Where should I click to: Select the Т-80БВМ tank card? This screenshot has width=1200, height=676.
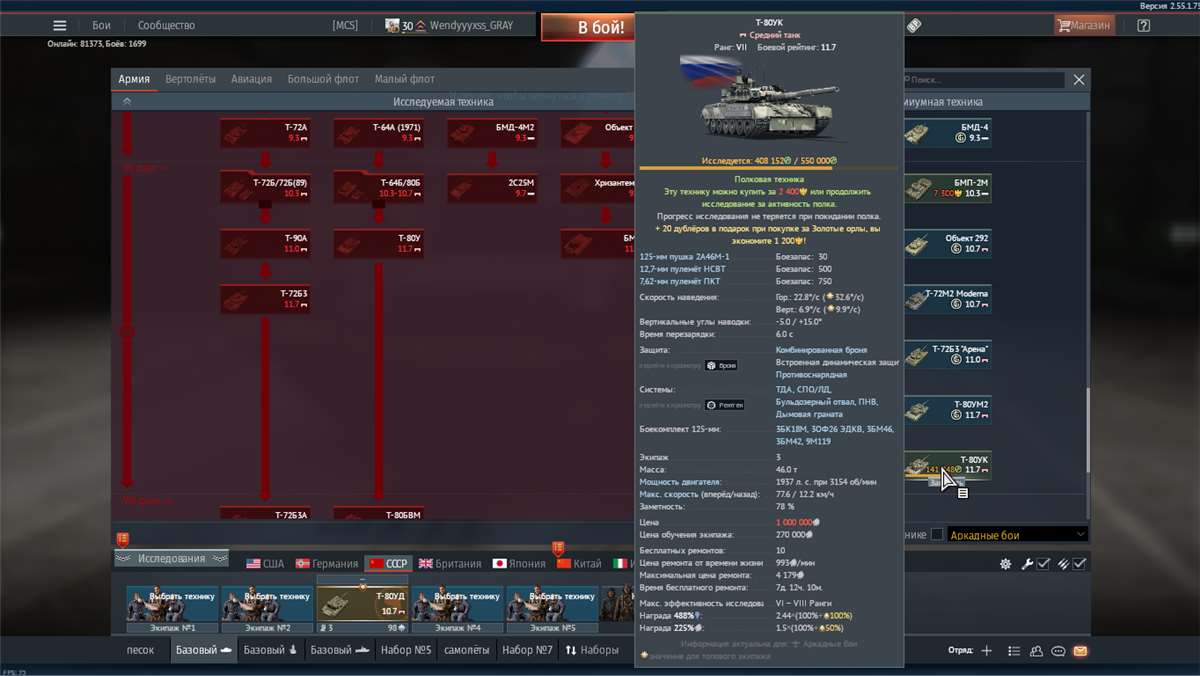click(x=379, y=514)
